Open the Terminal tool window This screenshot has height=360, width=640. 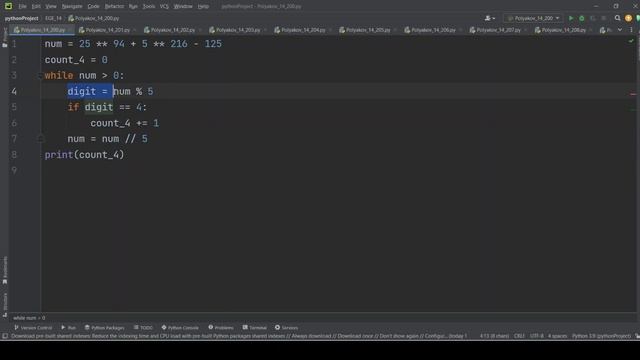pyautogui.click(x=254, y=328)
